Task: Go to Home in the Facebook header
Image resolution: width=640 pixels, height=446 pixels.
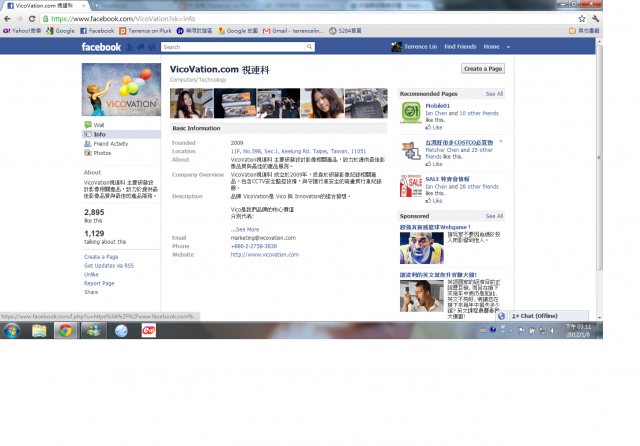Action: pyautogui.click(x=491, y=47)
